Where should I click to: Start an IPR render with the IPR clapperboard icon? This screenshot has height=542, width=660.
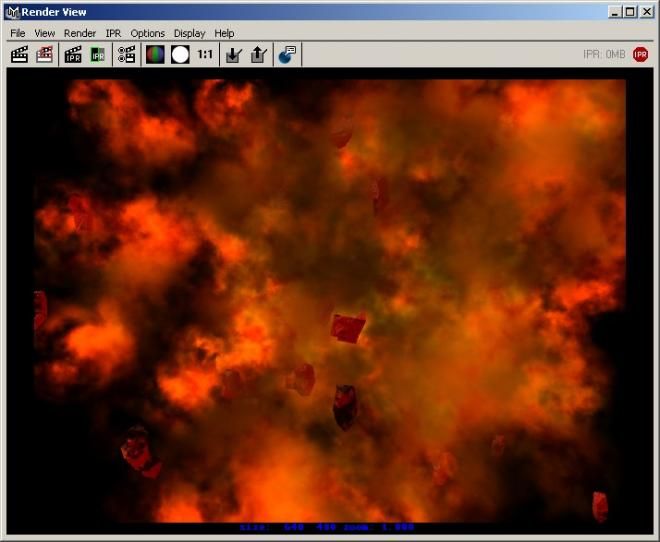tap(73, 55)
